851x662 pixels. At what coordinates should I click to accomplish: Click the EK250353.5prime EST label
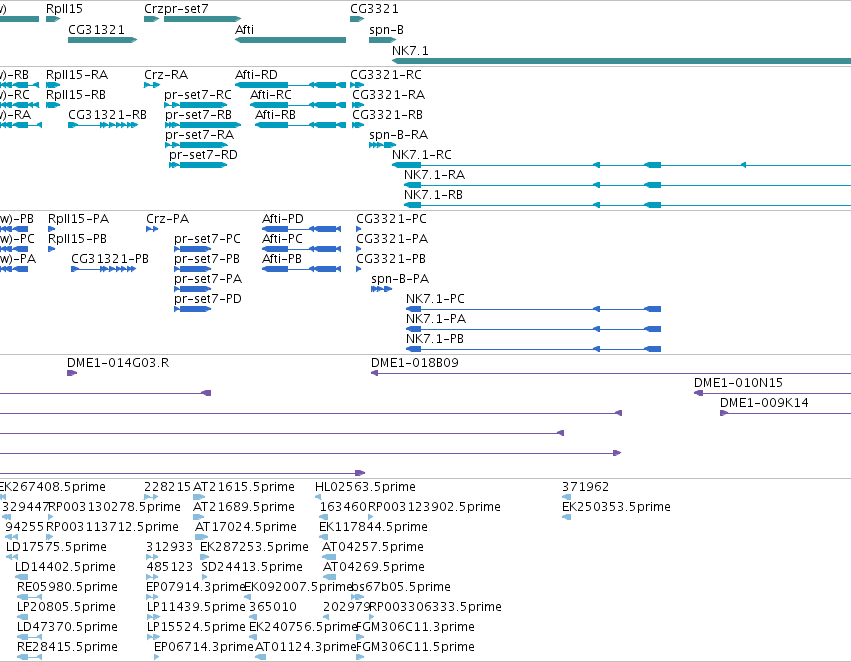tap(617, 507)
